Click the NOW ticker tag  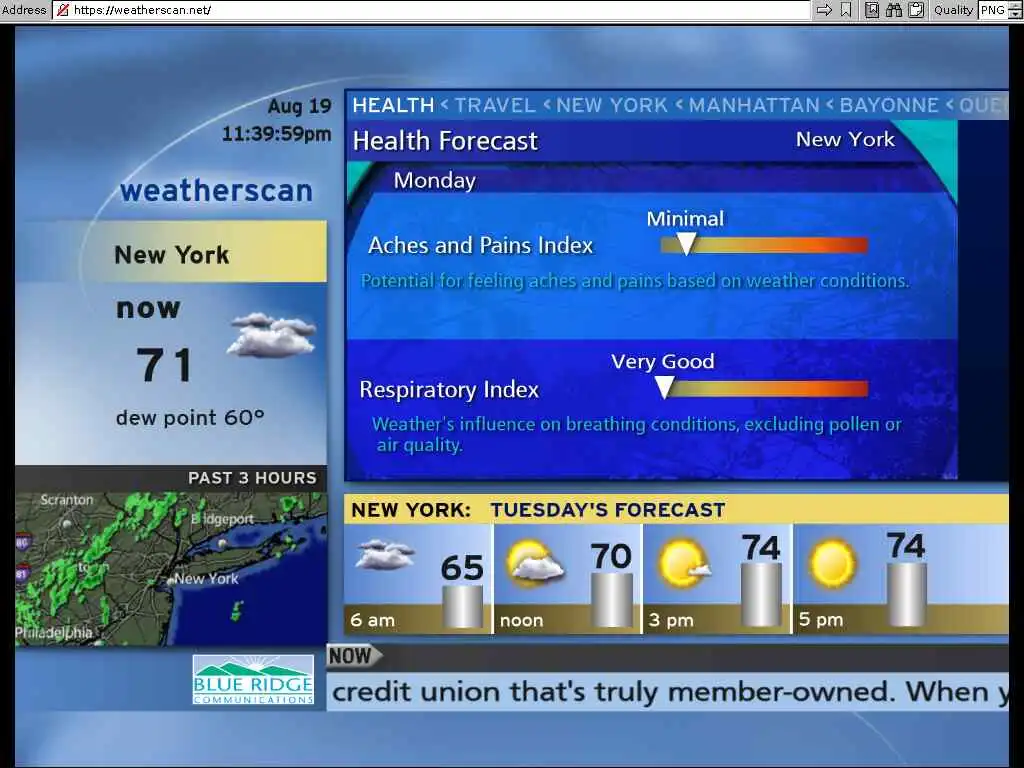(353, 656)
